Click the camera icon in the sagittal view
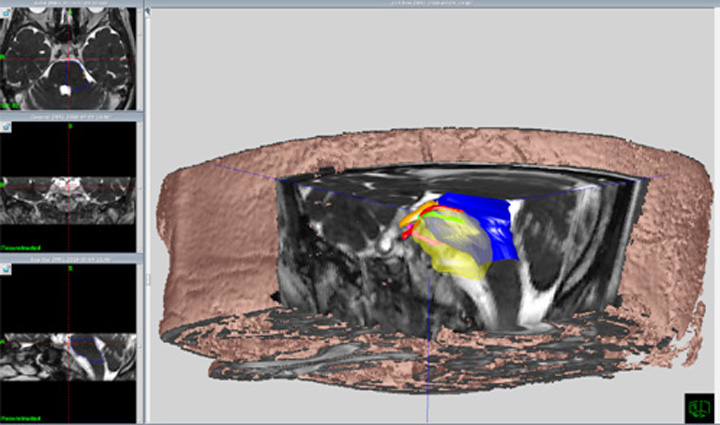 click(6, 269)
